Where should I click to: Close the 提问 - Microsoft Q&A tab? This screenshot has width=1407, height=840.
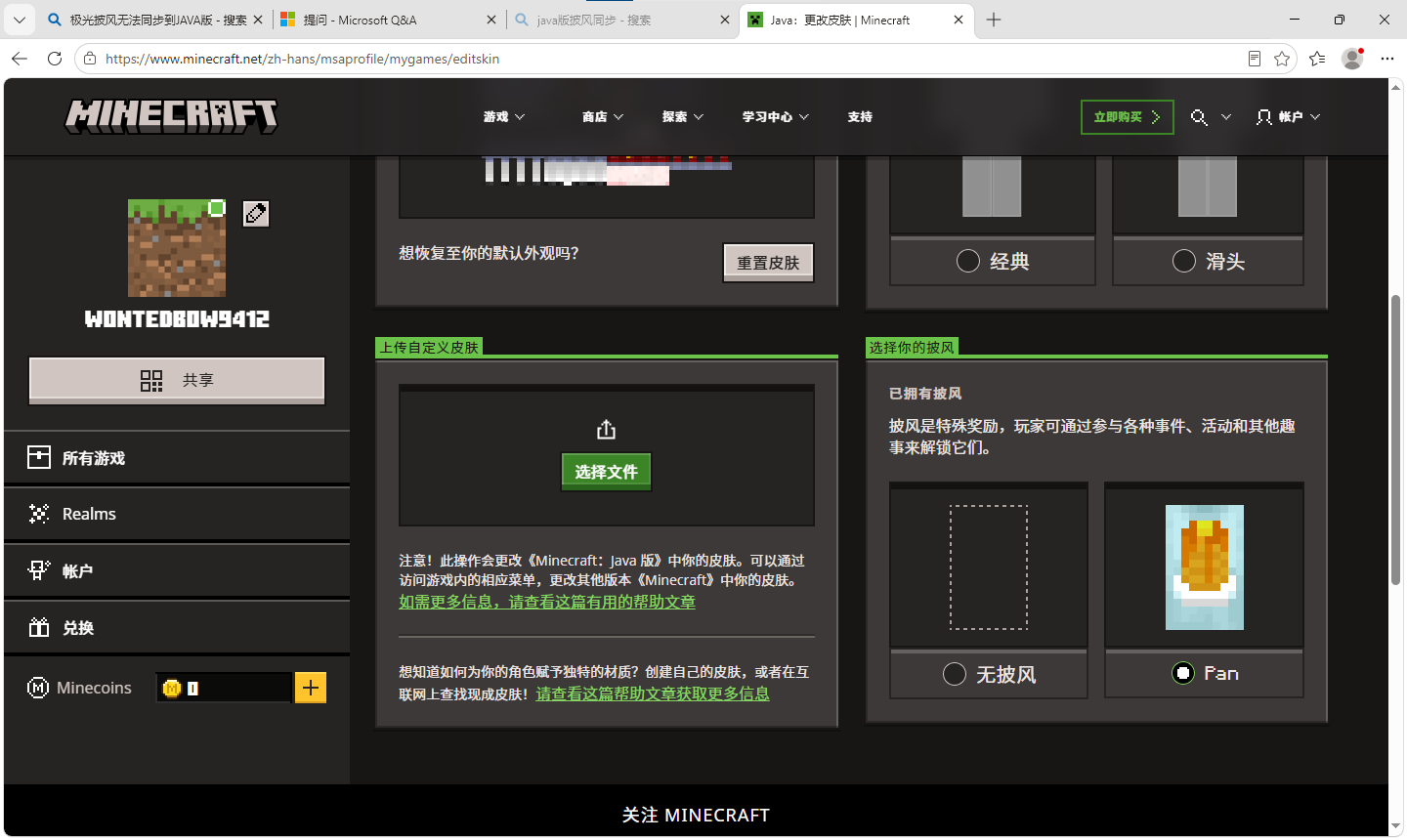[490, 20]
